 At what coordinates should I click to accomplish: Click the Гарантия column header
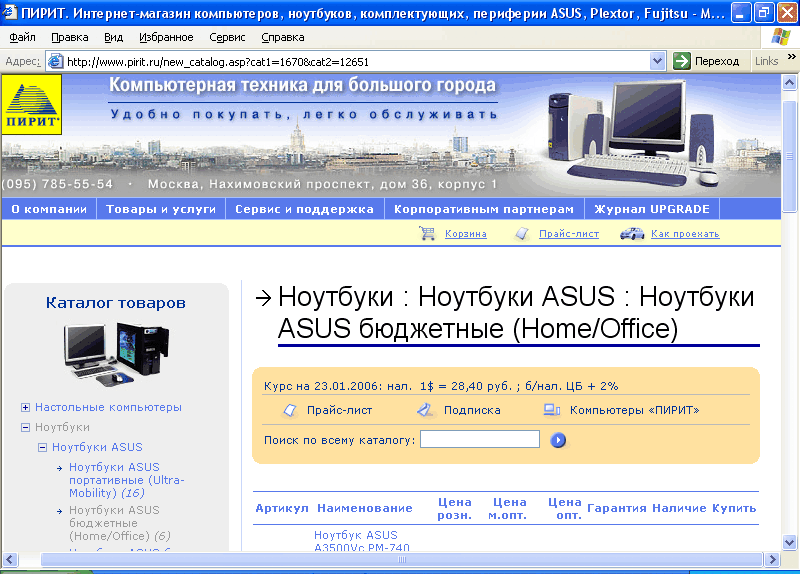(617, 508)
